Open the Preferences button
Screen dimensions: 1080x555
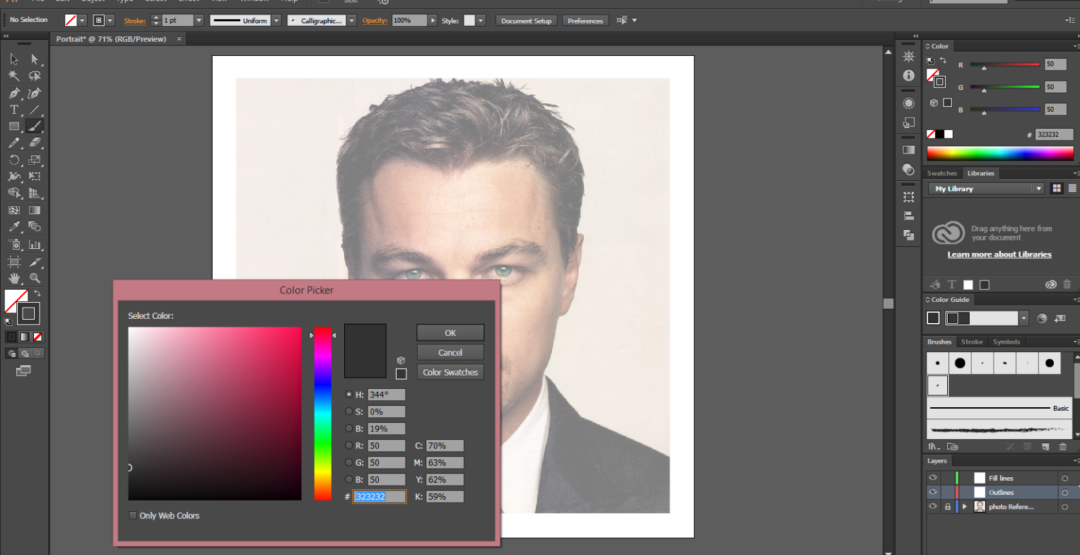585,21
